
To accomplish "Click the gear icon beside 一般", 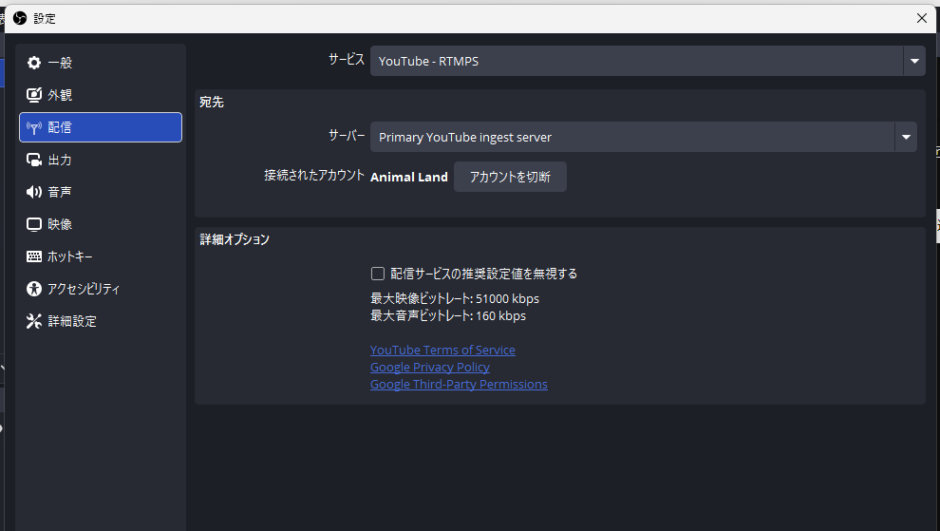I will point(34,62).
